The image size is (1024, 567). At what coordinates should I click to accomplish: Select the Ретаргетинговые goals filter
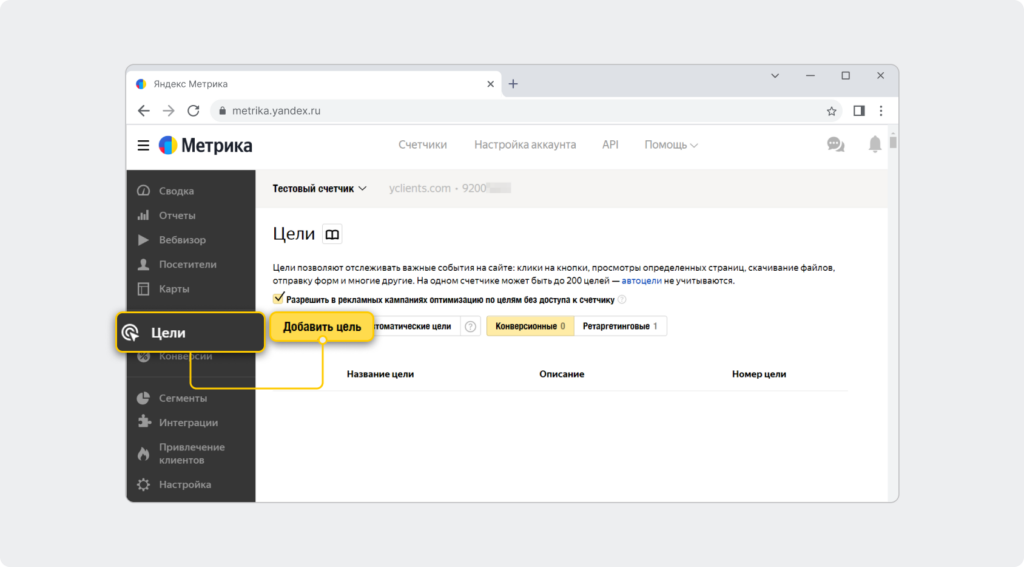pyautogui.click(x=620, y=326)
